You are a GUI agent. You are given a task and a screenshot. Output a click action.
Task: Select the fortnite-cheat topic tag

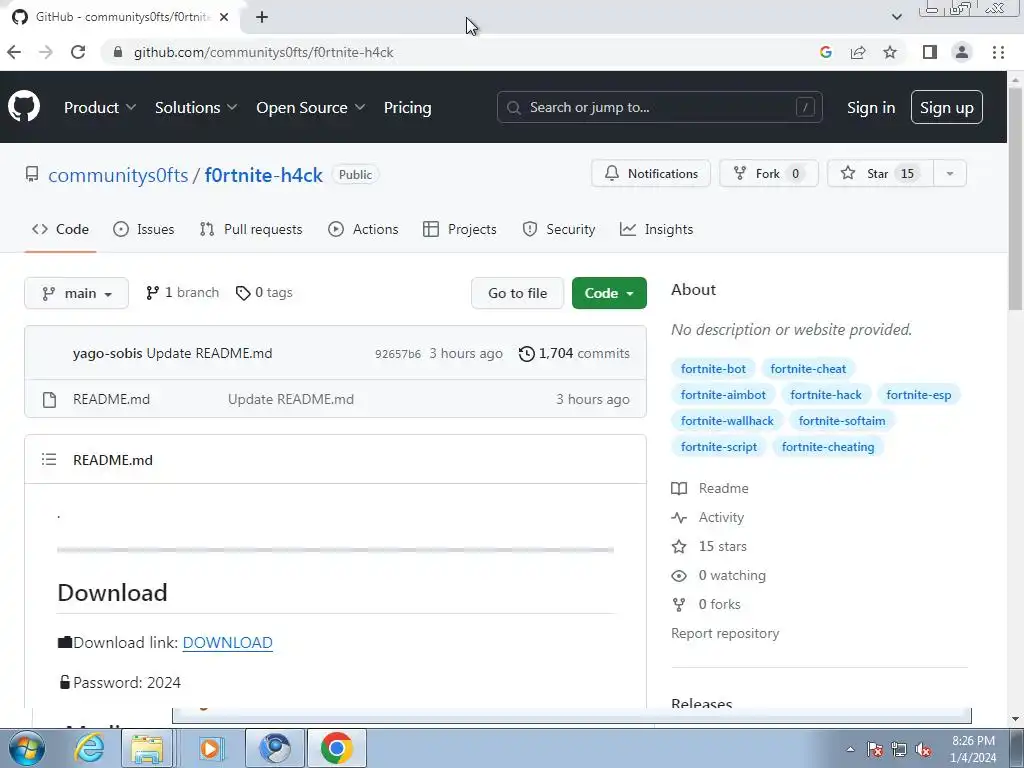(x=808, y=368)
